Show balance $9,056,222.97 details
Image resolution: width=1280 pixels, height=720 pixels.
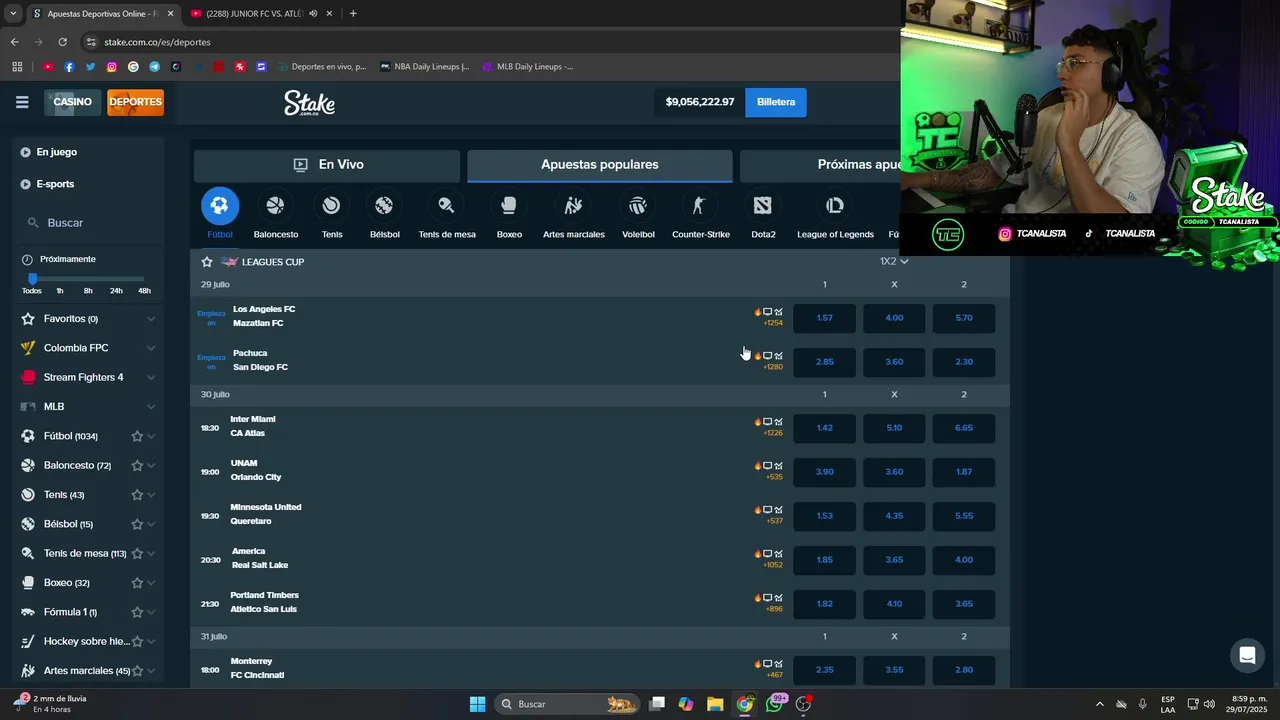700,102
